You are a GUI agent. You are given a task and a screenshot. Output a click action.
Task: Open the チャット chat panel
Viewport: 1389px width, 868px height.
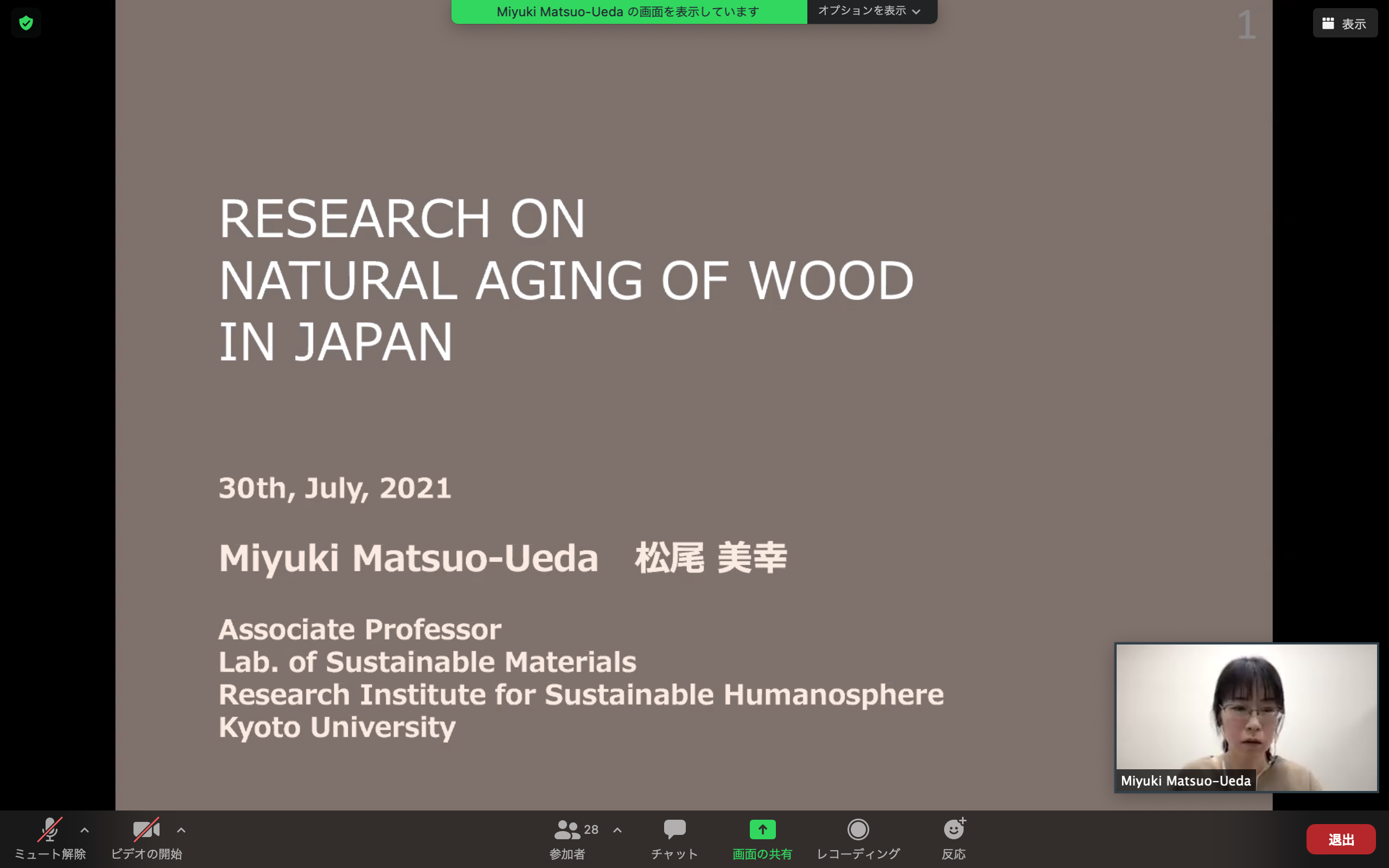[x=674, y=839]
